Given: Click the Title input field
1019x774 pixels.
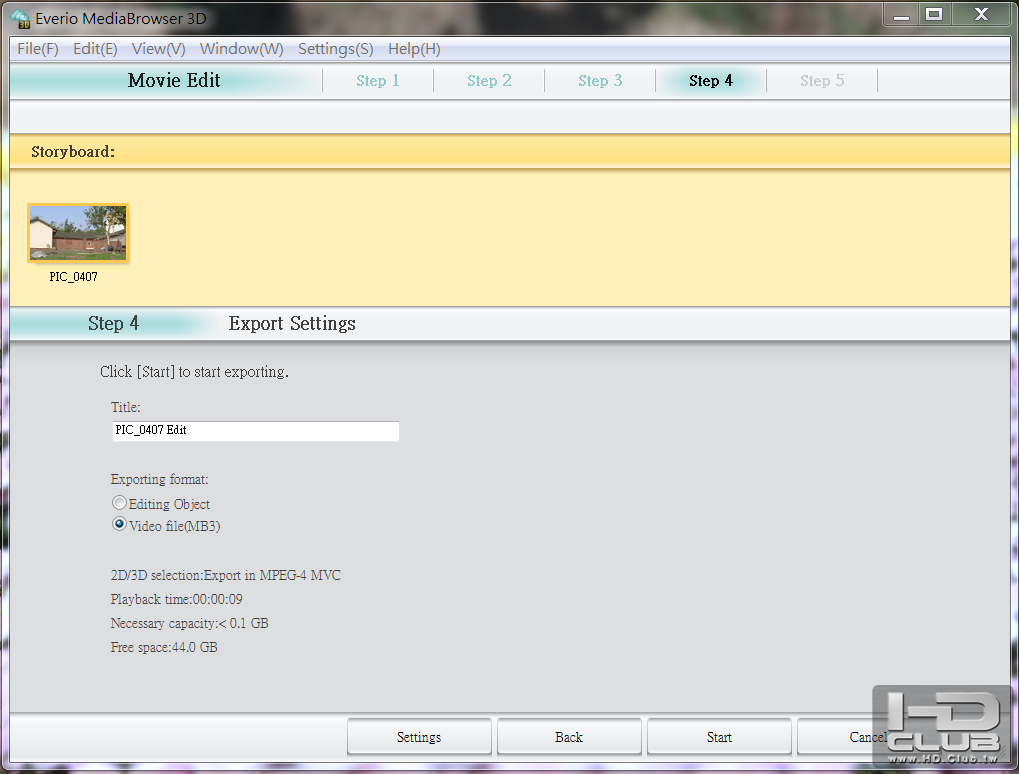Looking at the screenshot, I should (x=255, y=431).
